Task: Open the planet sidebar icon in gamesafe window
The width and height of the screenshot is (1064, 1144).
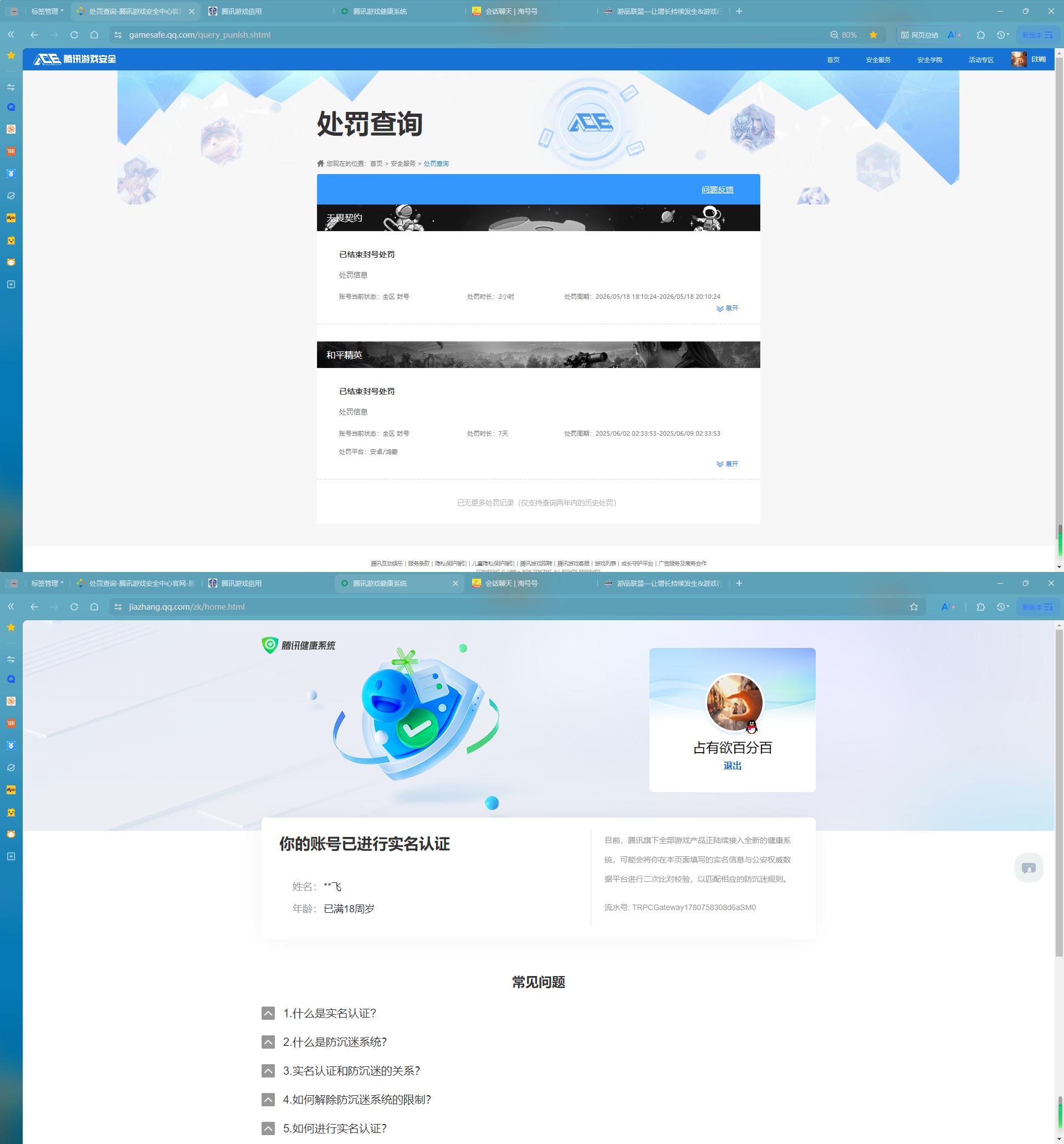Action: click(11, 196)
